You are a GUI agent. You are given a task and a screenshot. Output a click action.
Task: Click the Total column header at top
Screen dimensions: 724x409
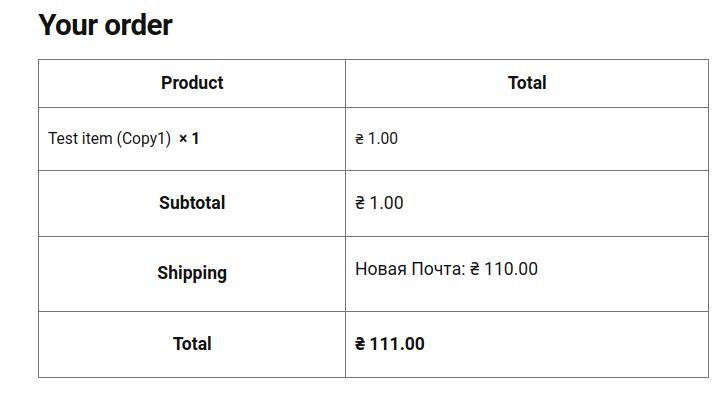(x=527, y=83)
